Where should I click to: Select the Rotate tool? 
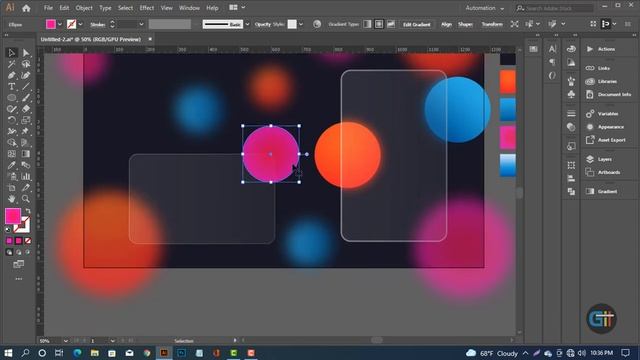pyautogui.click(x=11, y=120)
